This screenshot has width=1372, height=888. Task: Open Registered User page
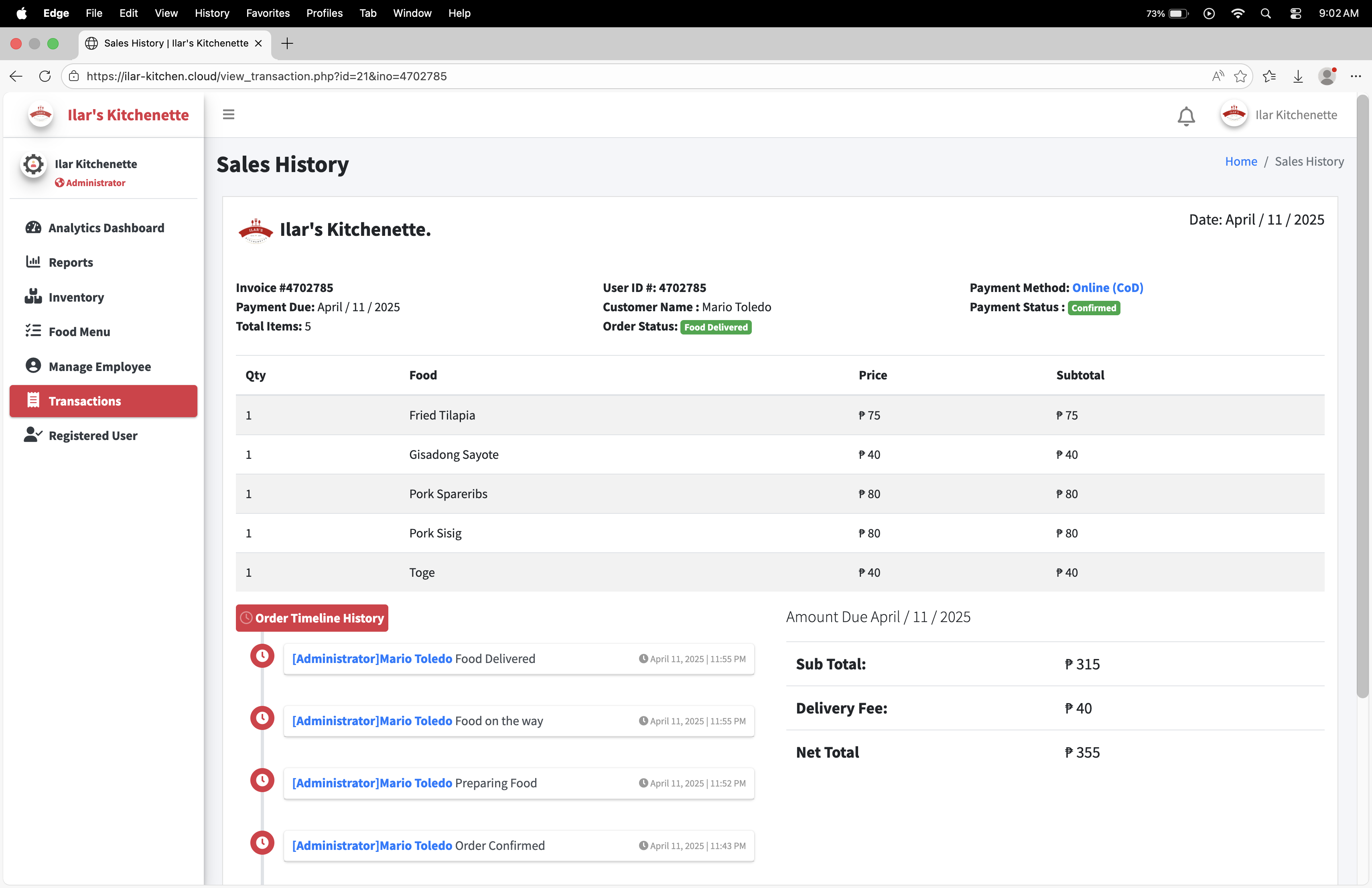tap(93, 436)
